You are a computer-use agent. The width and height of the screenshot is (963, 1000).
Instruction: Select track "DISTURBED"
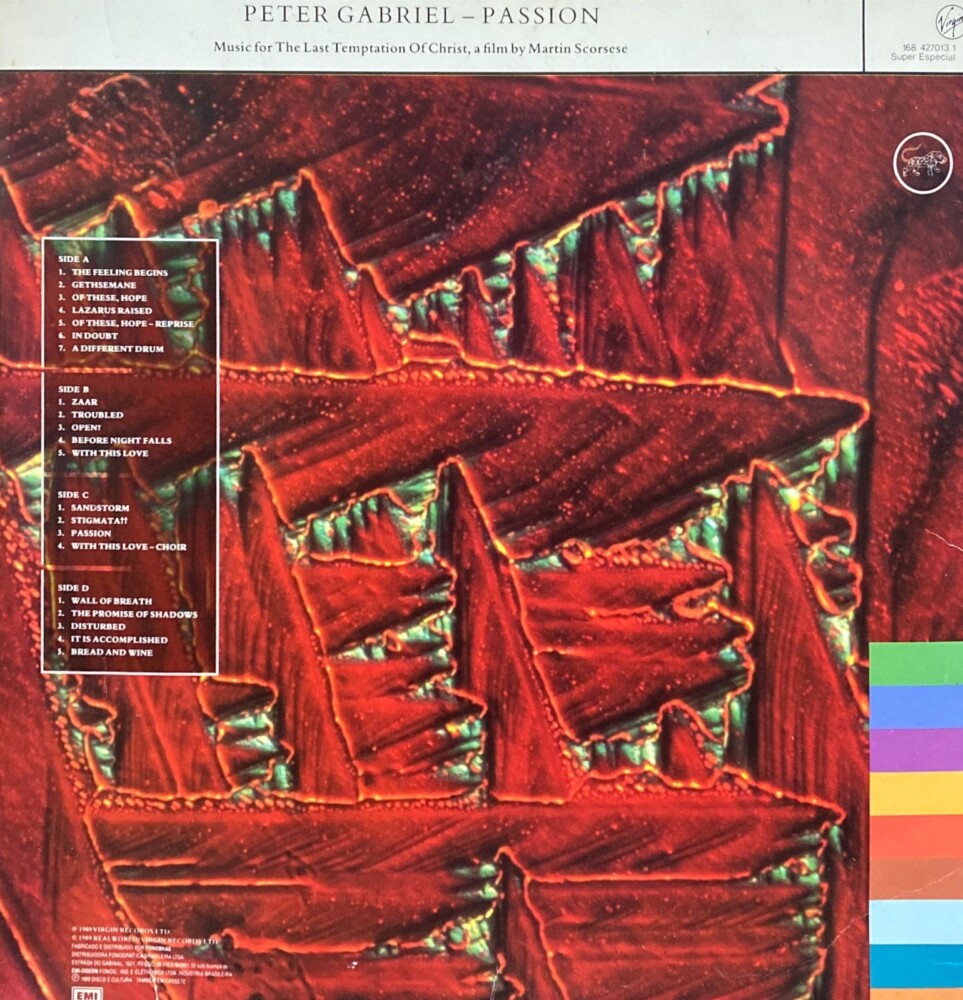pos(98,626)
